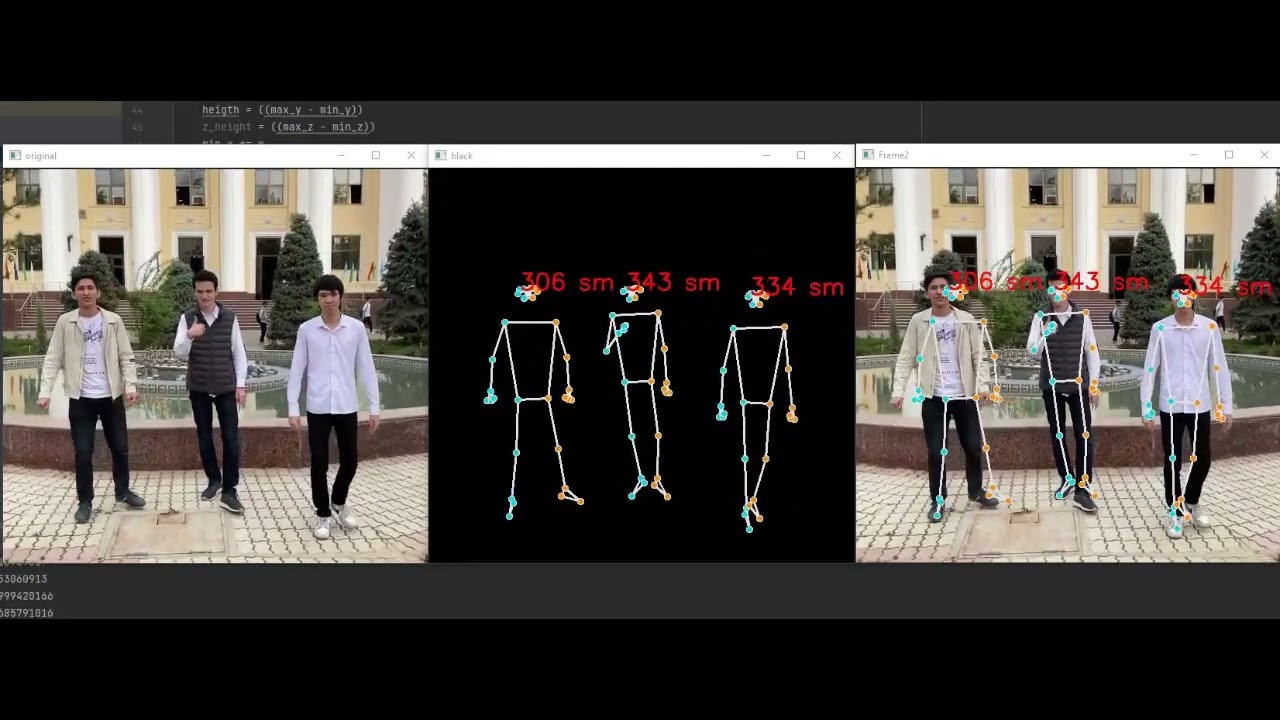The image size is (1280, 720).
Task: Maximize the 'black' window
Action: 801,156
